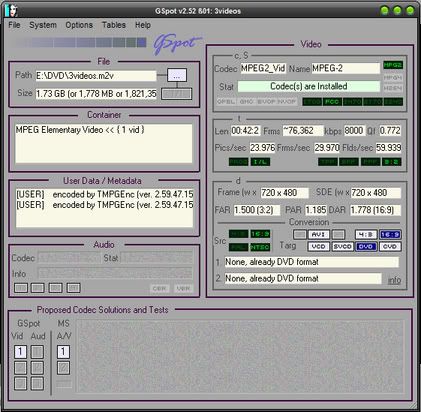Click the top GSpot Aud test button
This screenshot has height=412, width=421.
(37, 352)
